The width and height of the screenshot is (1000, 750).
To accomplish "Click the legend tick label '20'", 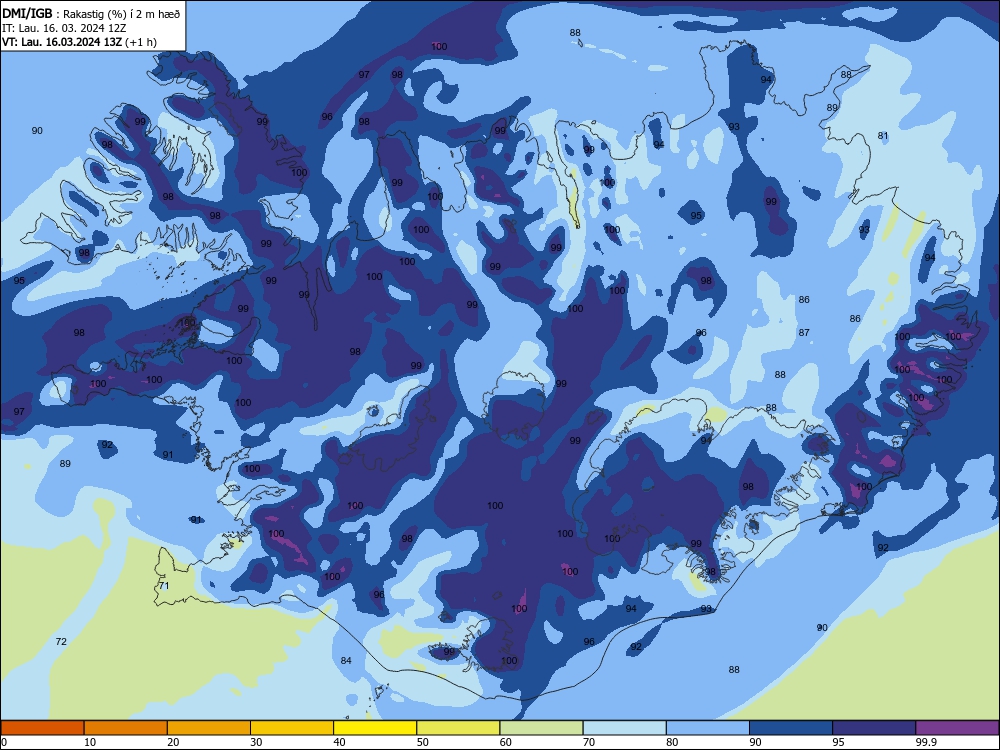I will [x=173, y=742].
